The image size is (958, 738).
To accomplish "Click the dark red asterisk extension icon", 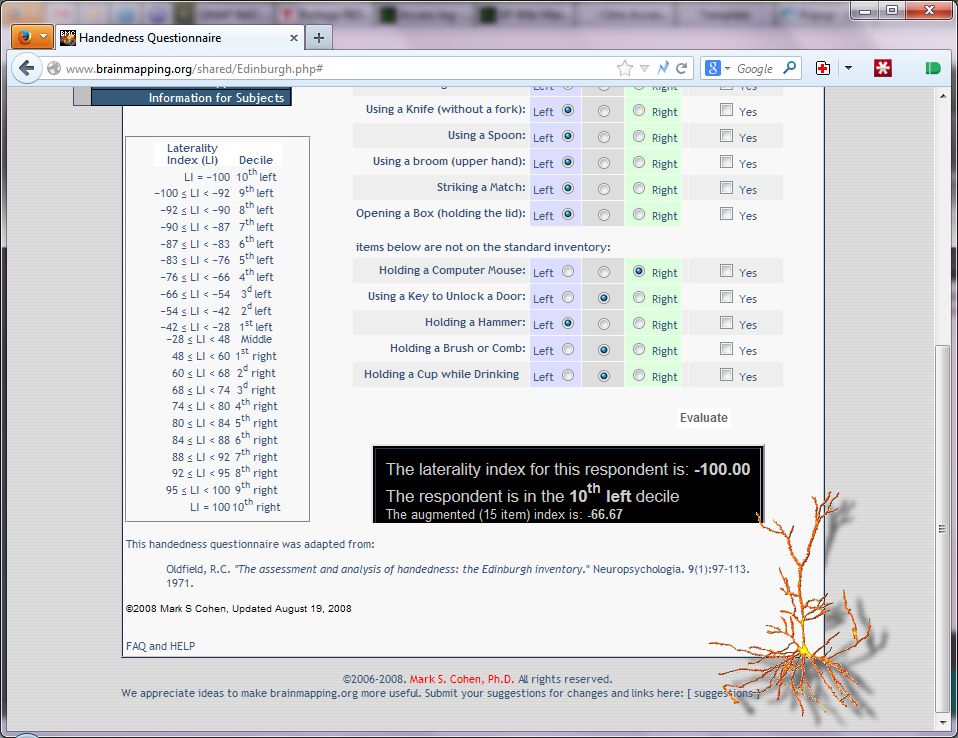I will pyautogui.click(x=883, y=69).
